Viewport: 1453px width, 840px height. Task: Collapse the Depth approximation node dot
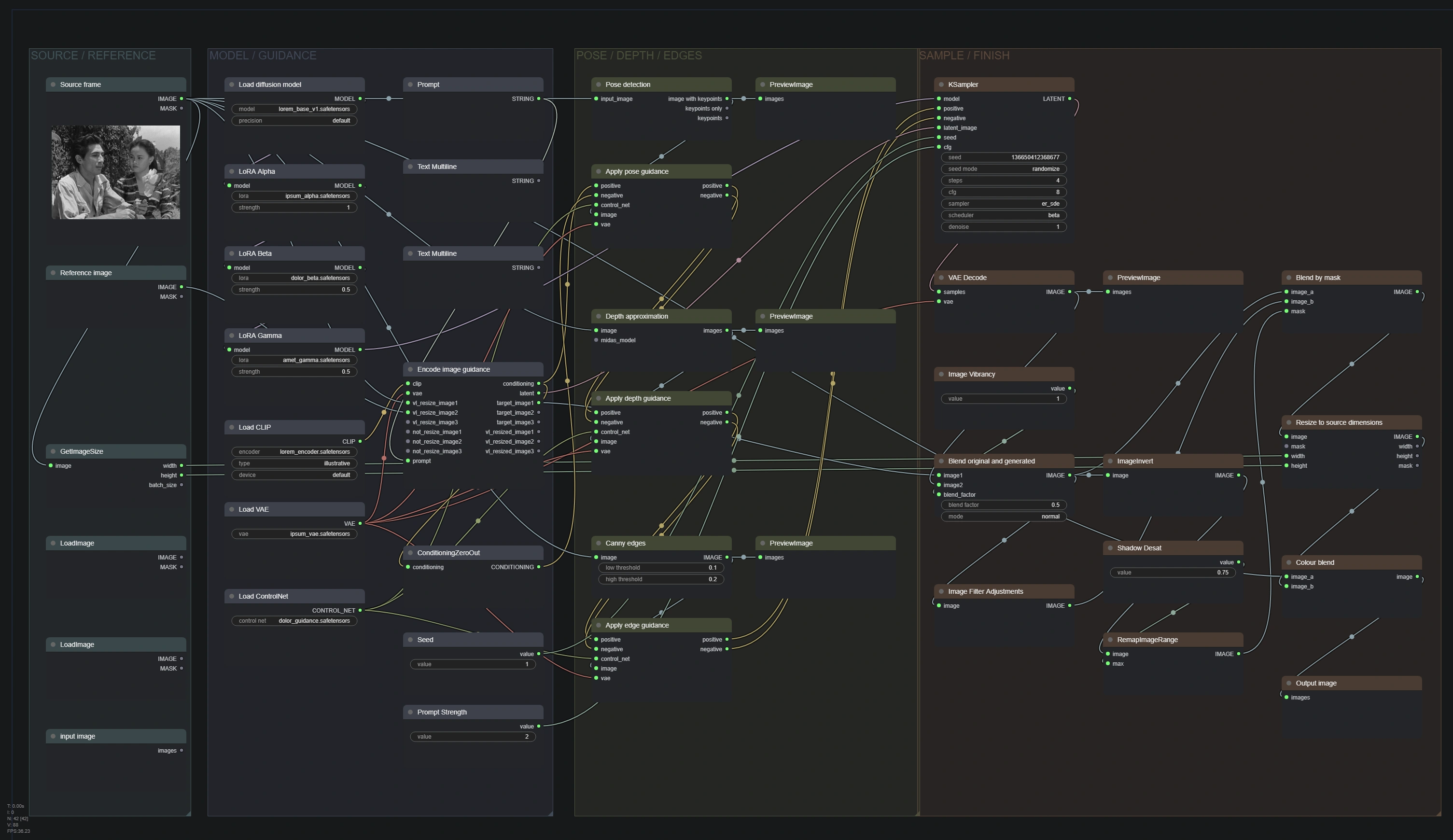[x=599, y=317]
